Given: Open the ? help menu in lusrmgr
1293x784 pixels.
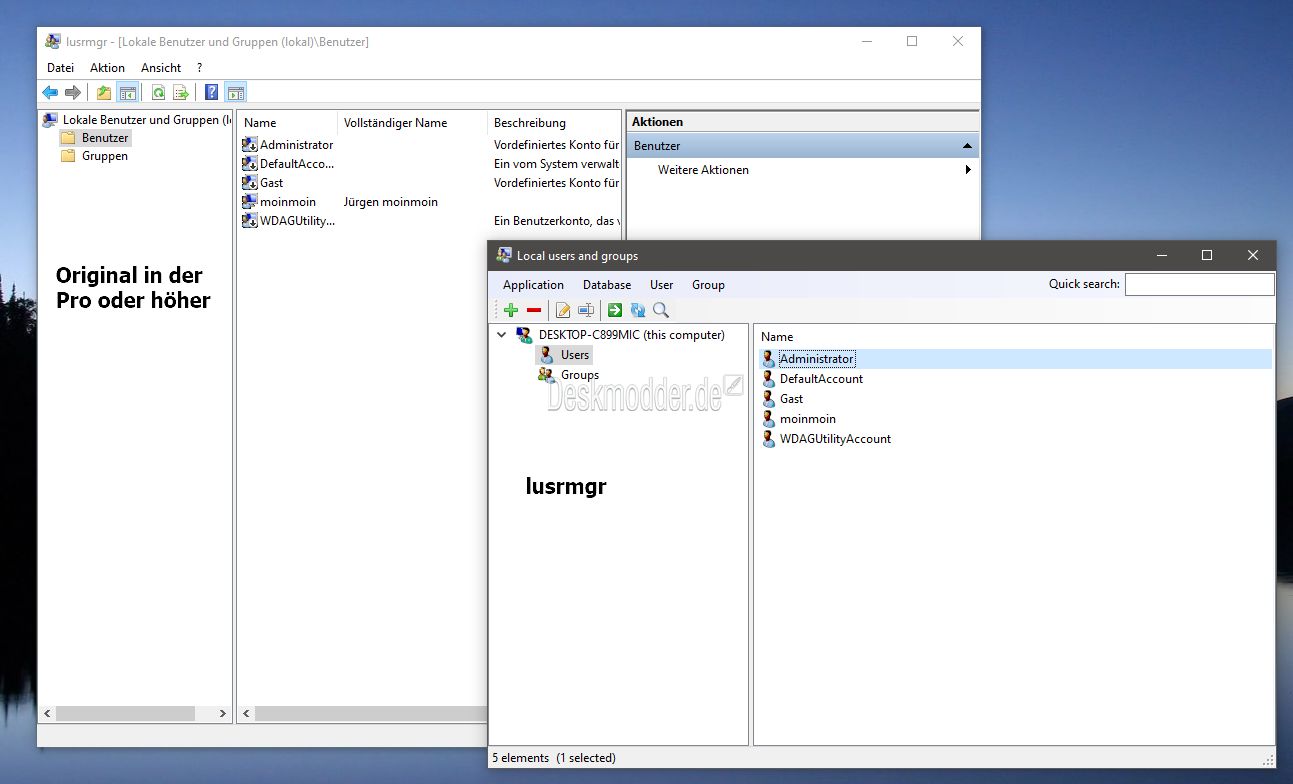Looking at the screenshot, I should 199,68.
